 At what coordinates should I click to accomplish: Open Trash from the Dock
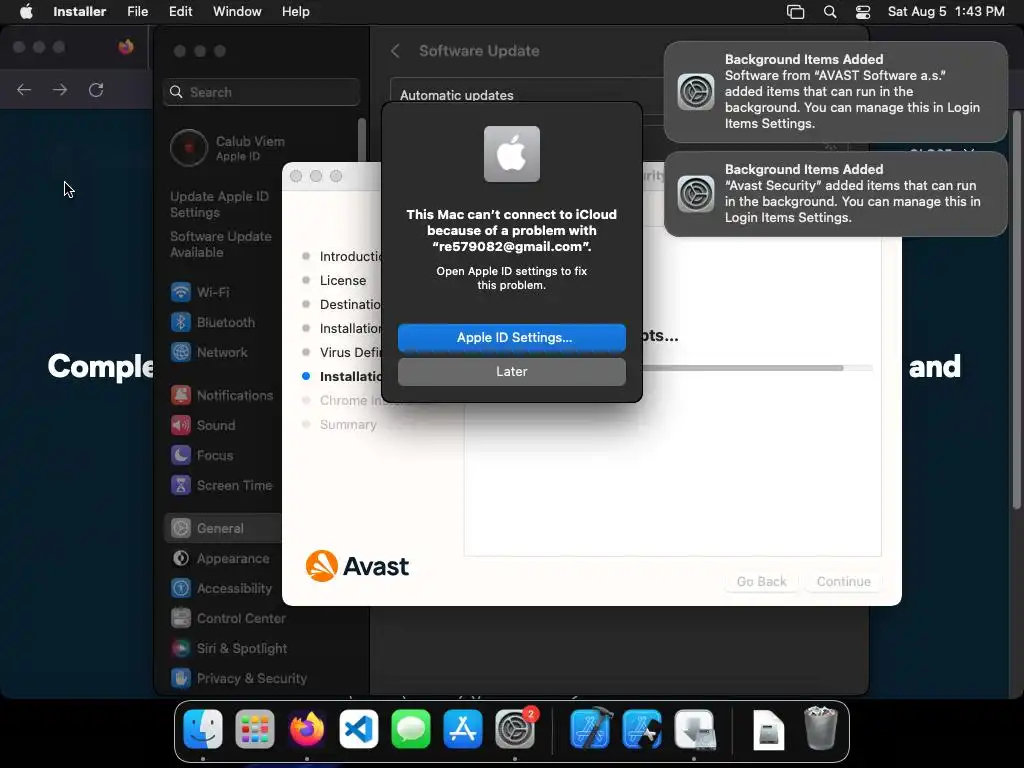tap(820, 729)
